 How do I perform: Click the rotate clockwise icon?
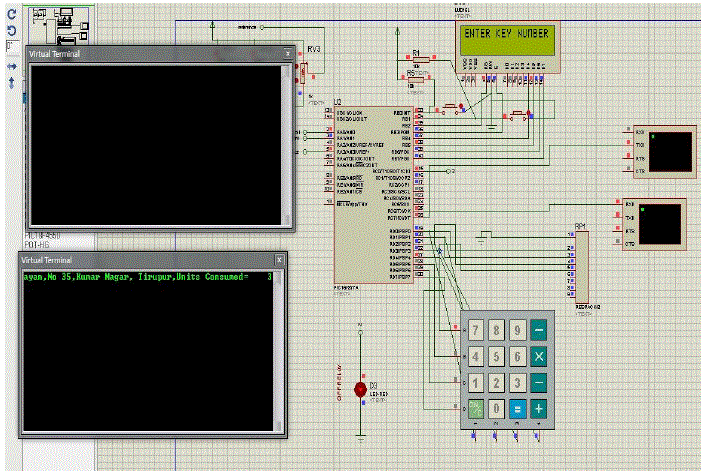pyautogui.click(x=11, y=14)
